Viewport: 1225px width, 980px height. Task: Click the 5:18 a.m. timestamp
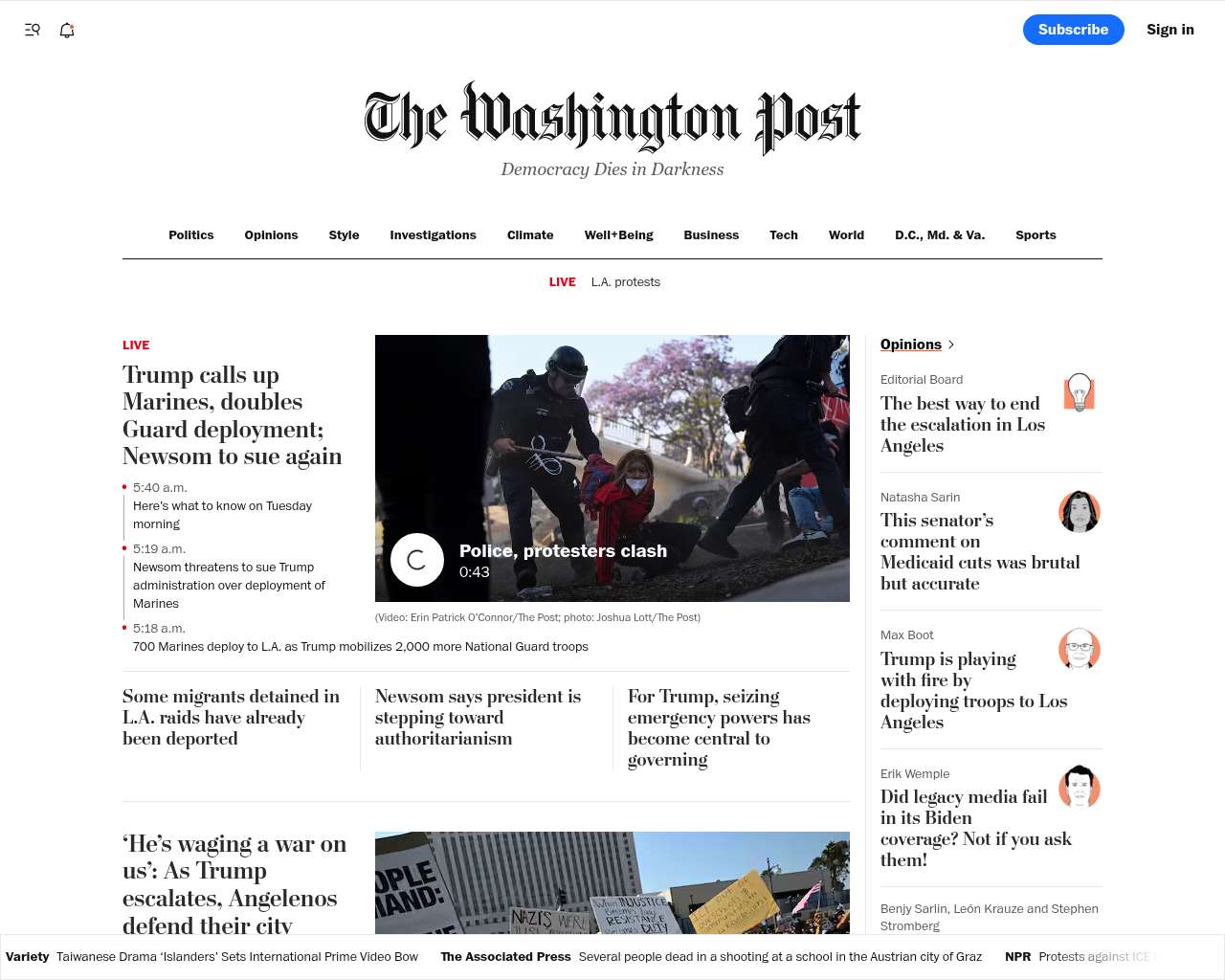coord(159,629)
